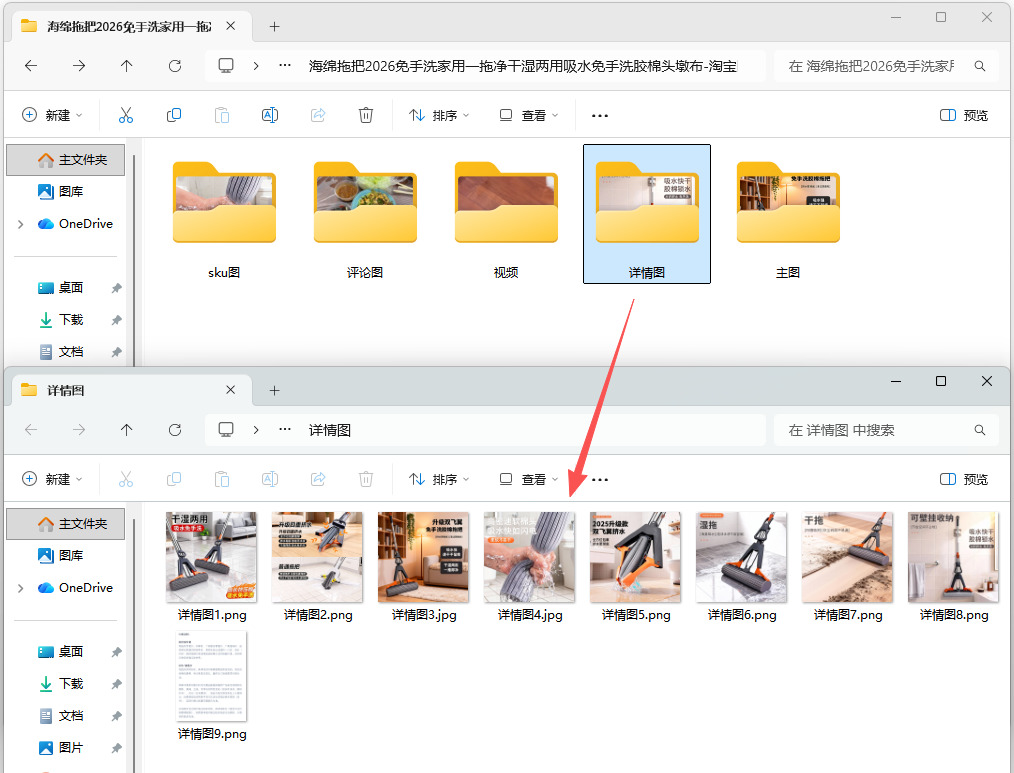Select the 详情图5.png thumbnail
This screenshot has height=773, width=1014.
tap(636, 567)
